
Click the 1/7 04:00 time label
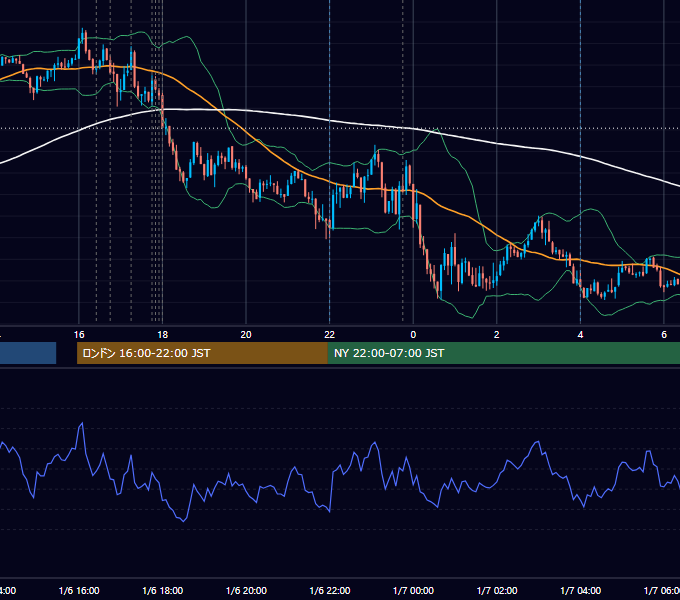click(x=581, y=590)
